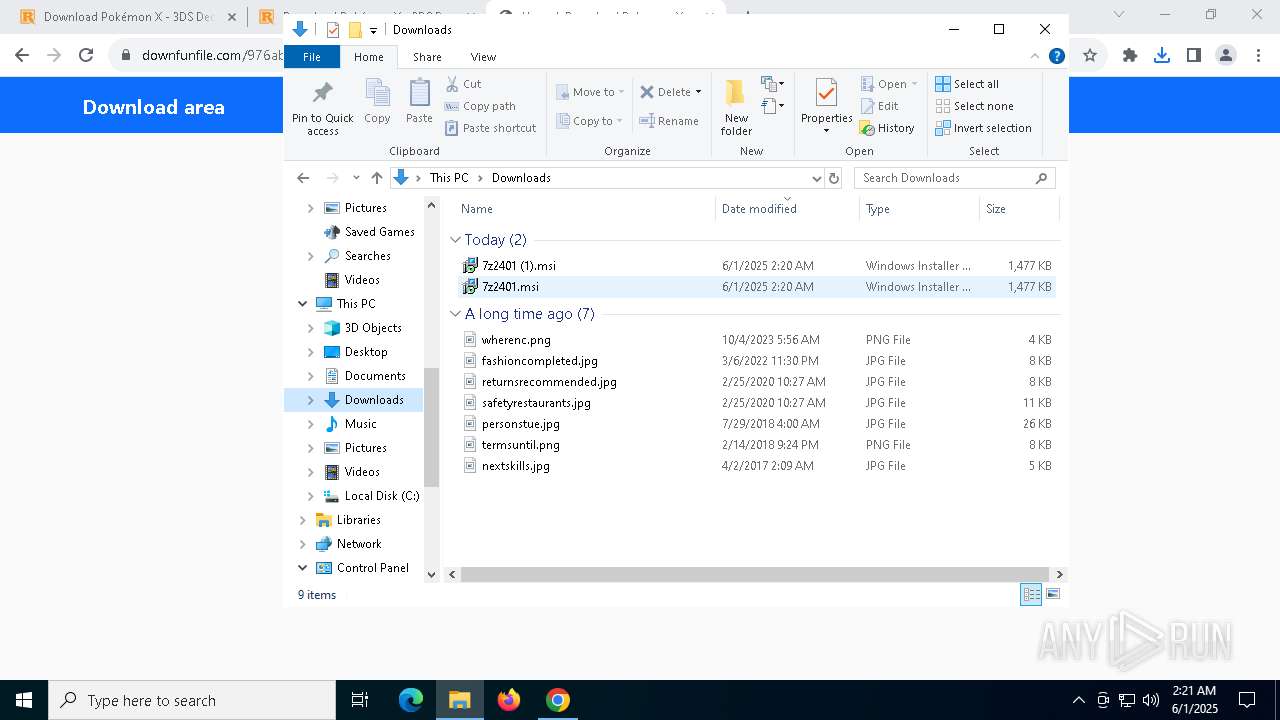Image resolution: width=1280 pixels, height=720 pixels.
Task: Open the New item dropdown
Action: pyautogui.click(x=773, y=84)
